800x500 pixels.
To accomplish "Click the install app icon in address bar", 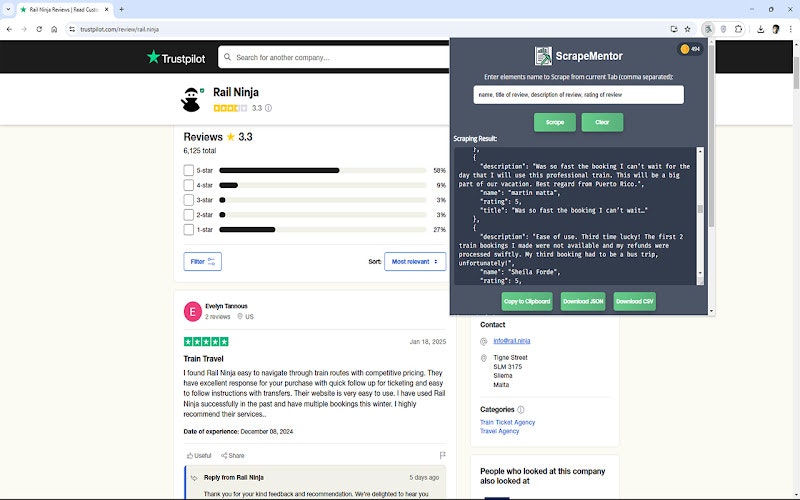I will [x=674, y=29].
